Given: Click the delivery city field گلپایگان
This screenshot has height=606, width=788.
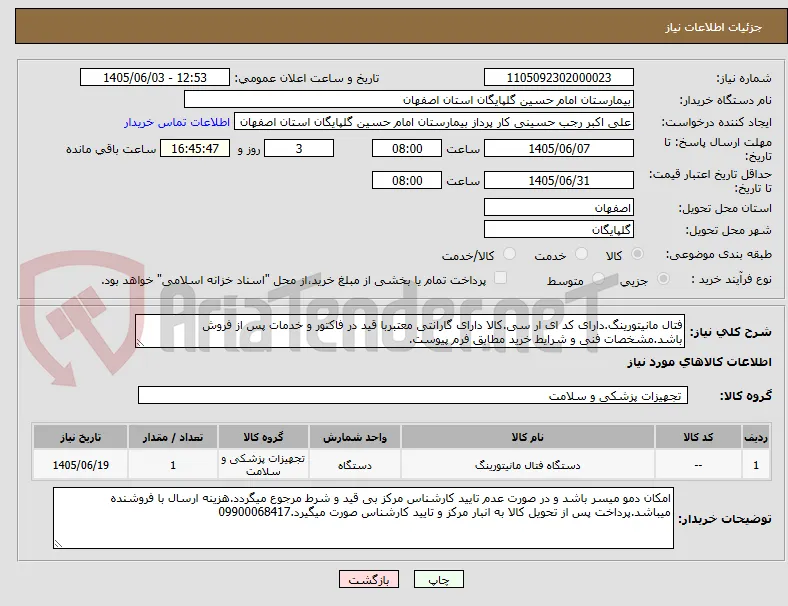Looking at the screenshot, I should tap(559, 229).
